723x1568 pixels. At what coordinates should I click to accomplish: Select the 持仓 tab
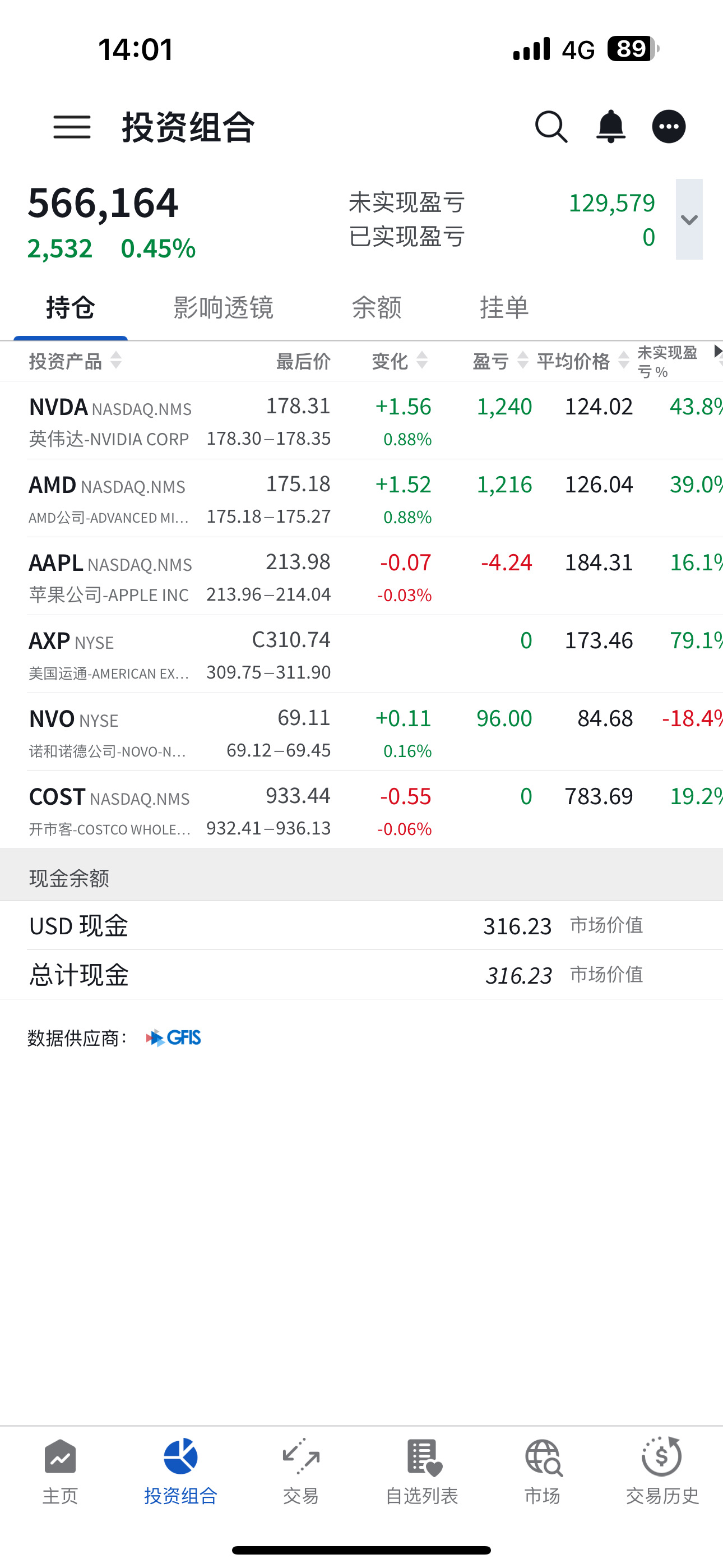[71, 307]
